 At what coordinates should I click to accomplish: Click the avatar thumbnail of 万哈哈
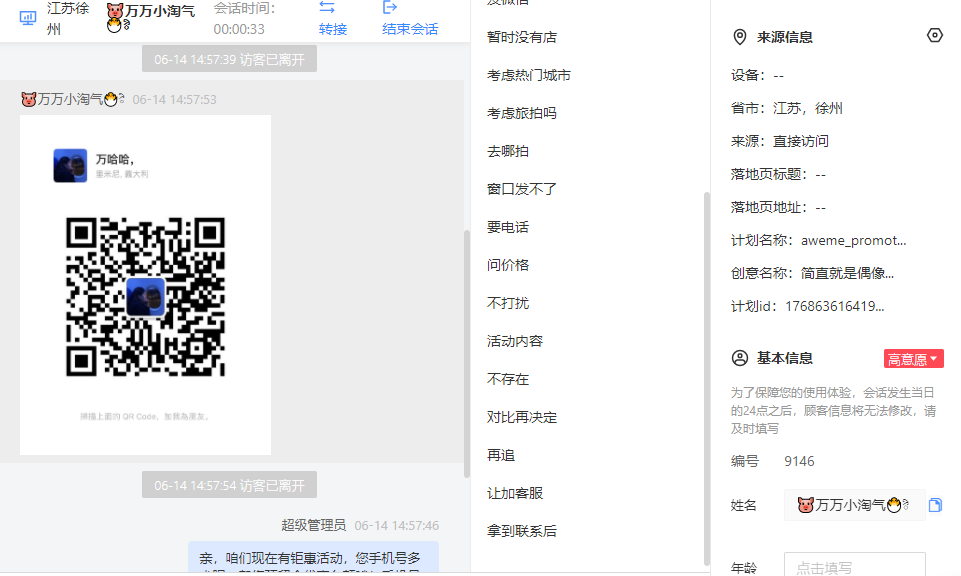tap(70, 165)
